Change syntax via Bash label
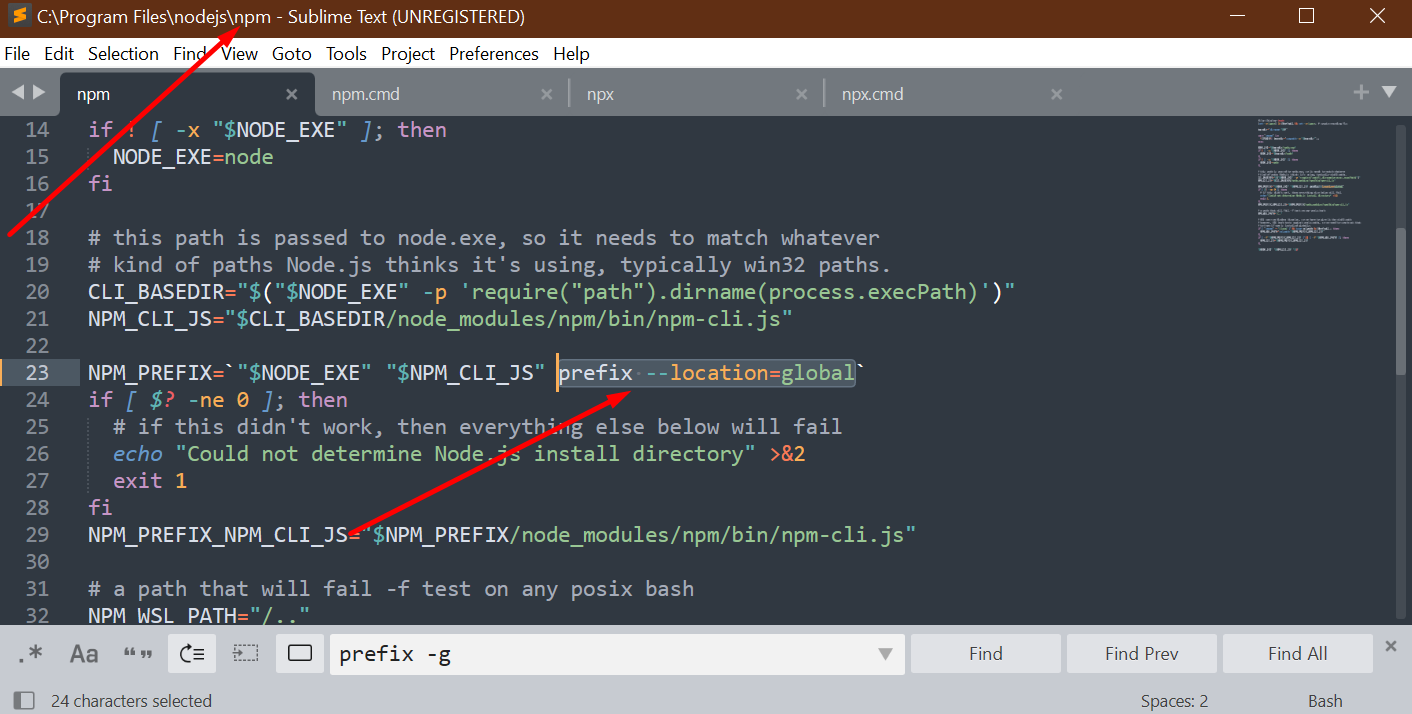Viewport: 1412px width, 714px height. [x=1325, y=701]
